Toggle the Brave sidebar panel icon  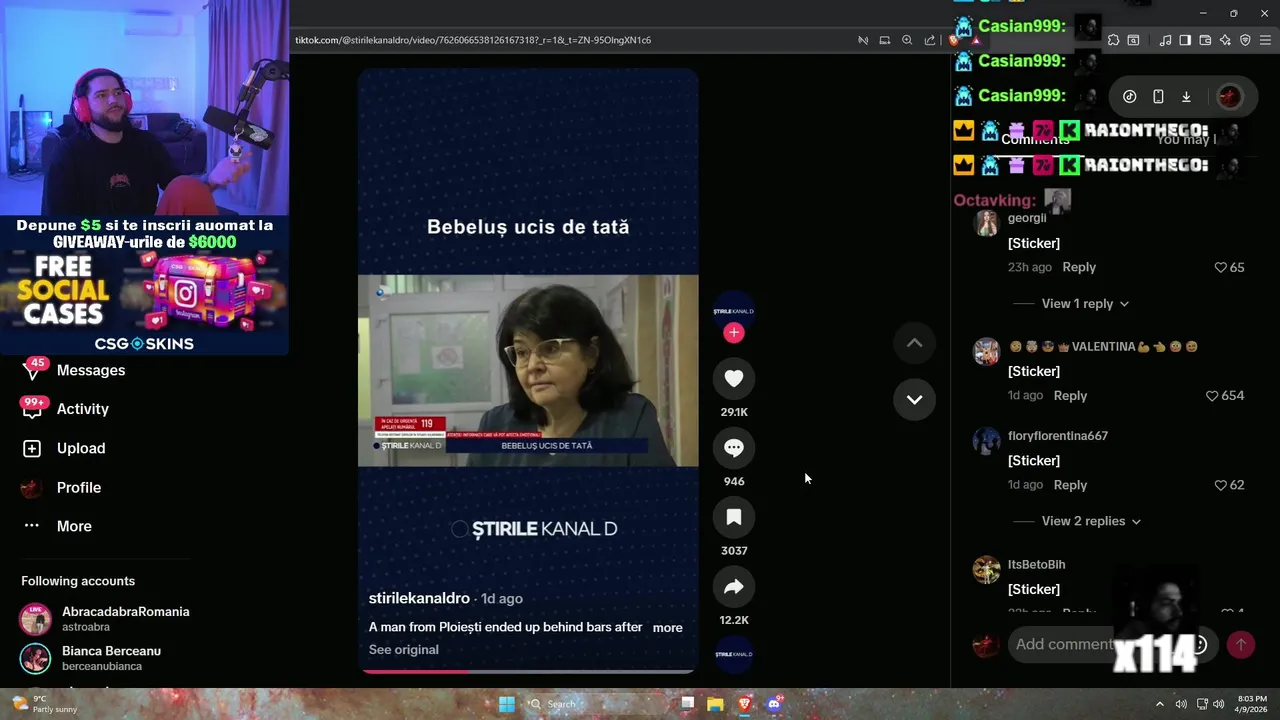coord(1185,40)
